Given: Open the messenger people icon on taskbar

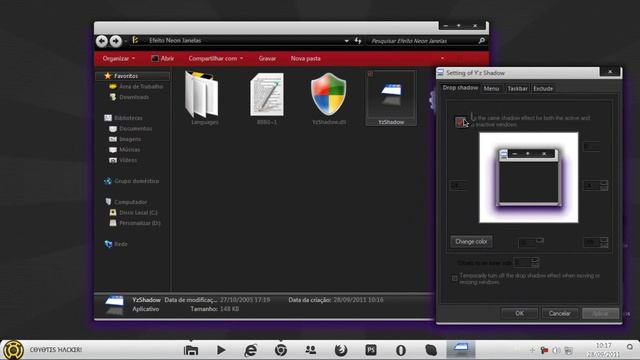Looking at the screenshot, I should pyautogui.click(x=311, y=349).
